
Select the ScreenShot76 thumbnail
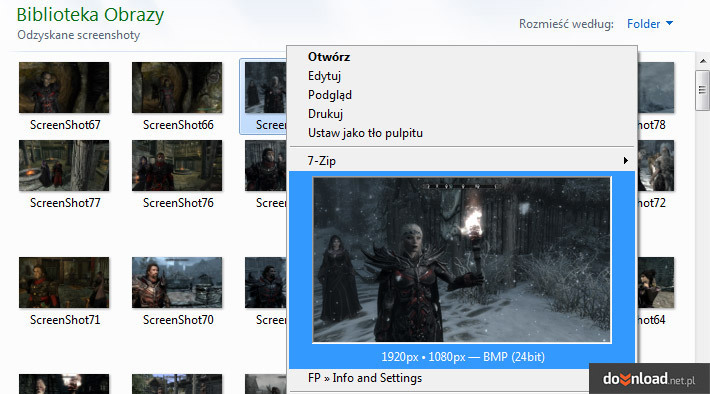(177, 165)
